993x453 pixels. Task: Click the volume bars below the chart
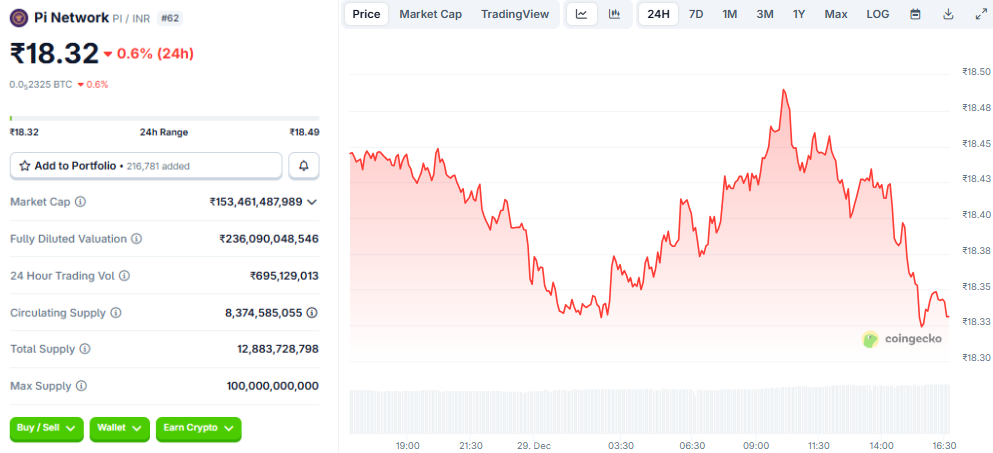point(650,409)
